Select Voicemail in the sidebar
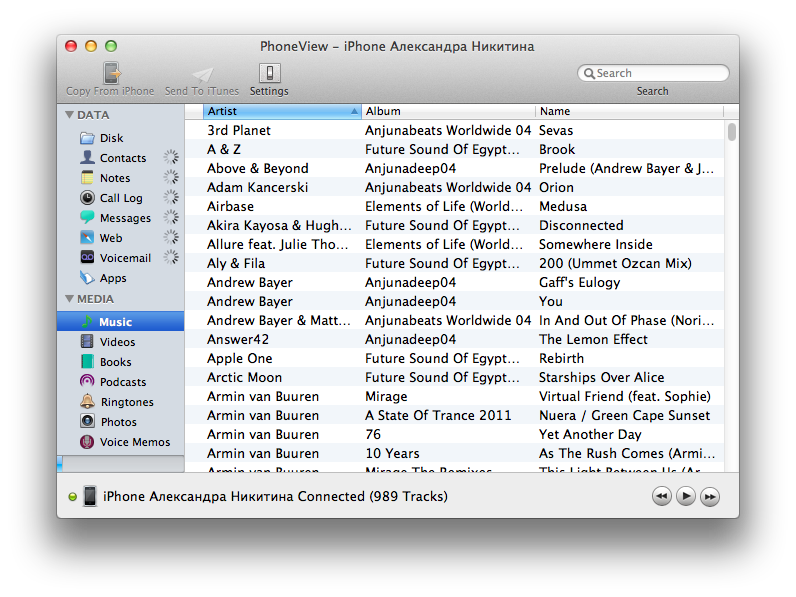Screen dimensions: 796x597 pos(125,258)
